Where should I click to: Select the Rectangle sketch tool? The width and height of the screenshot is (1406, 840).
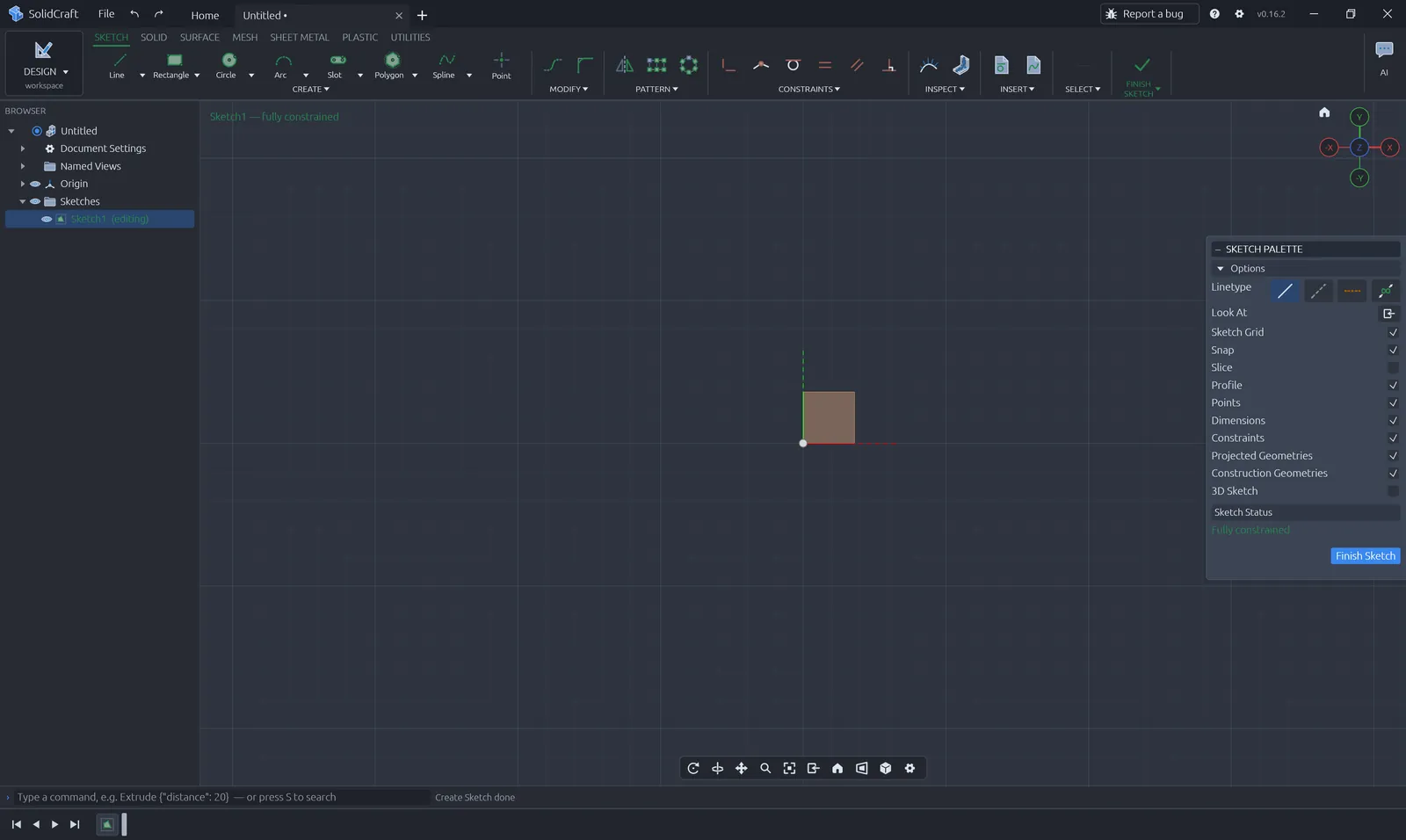pos(173,65)
